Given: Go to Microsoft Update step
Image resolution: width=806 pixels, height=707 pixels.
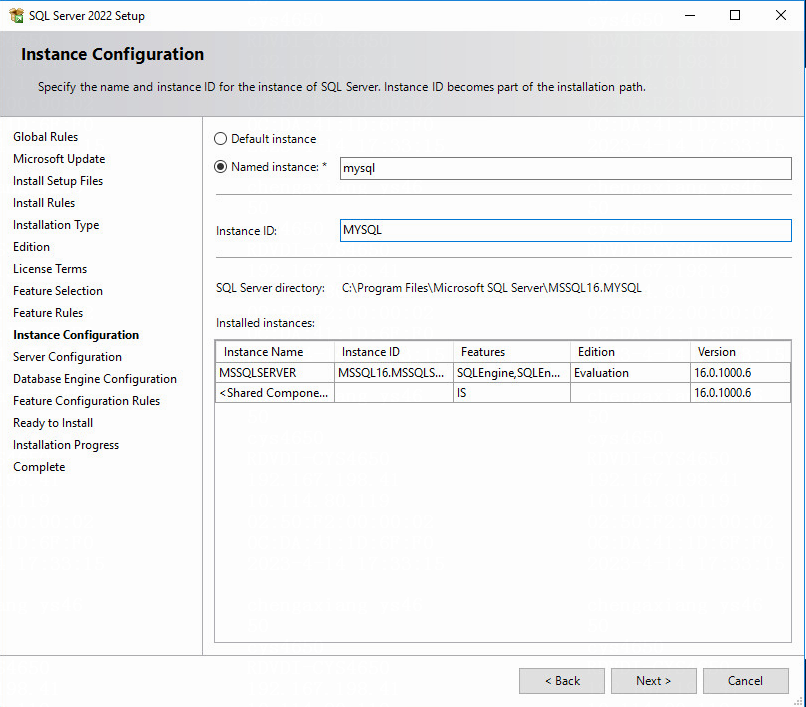Looking at the screenshot, I should click(x=59, y=159).
